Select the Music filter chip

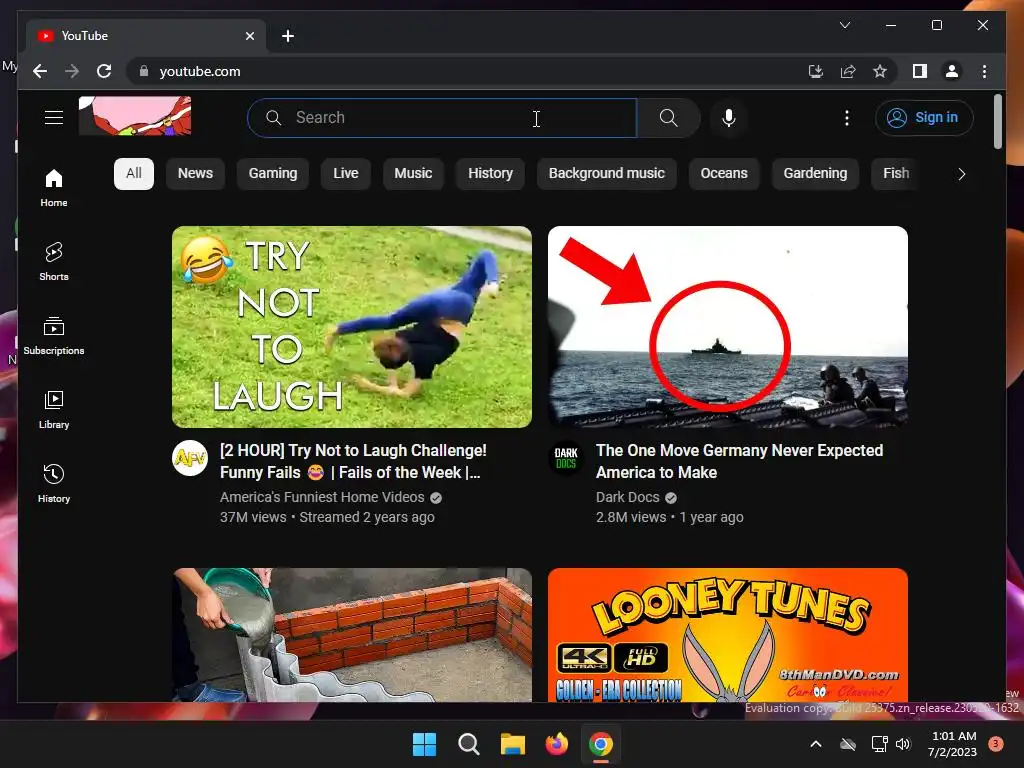(x=413, y=174)
